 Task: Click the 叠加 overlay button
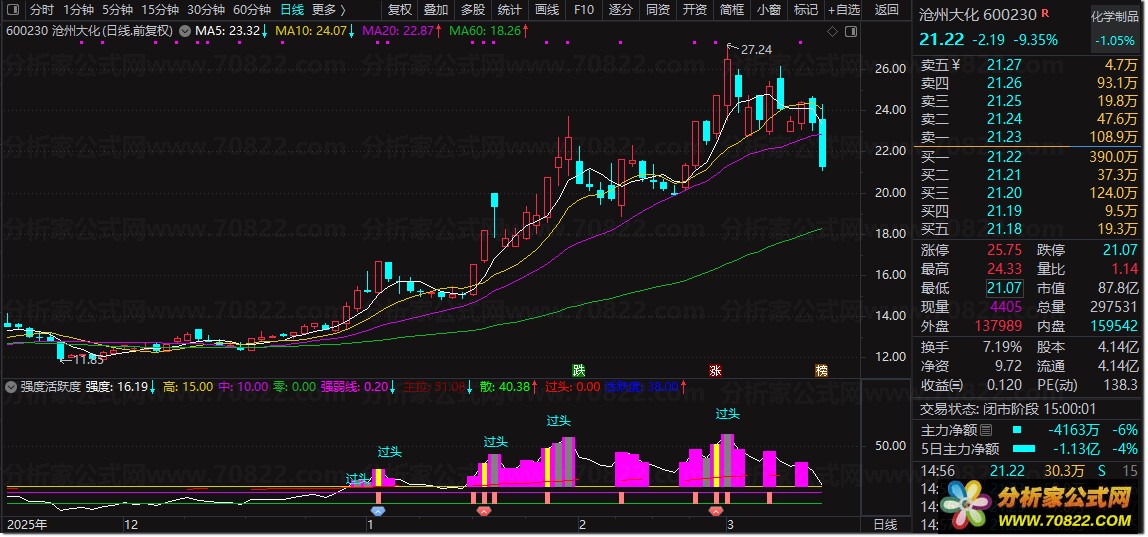(436, 10)
